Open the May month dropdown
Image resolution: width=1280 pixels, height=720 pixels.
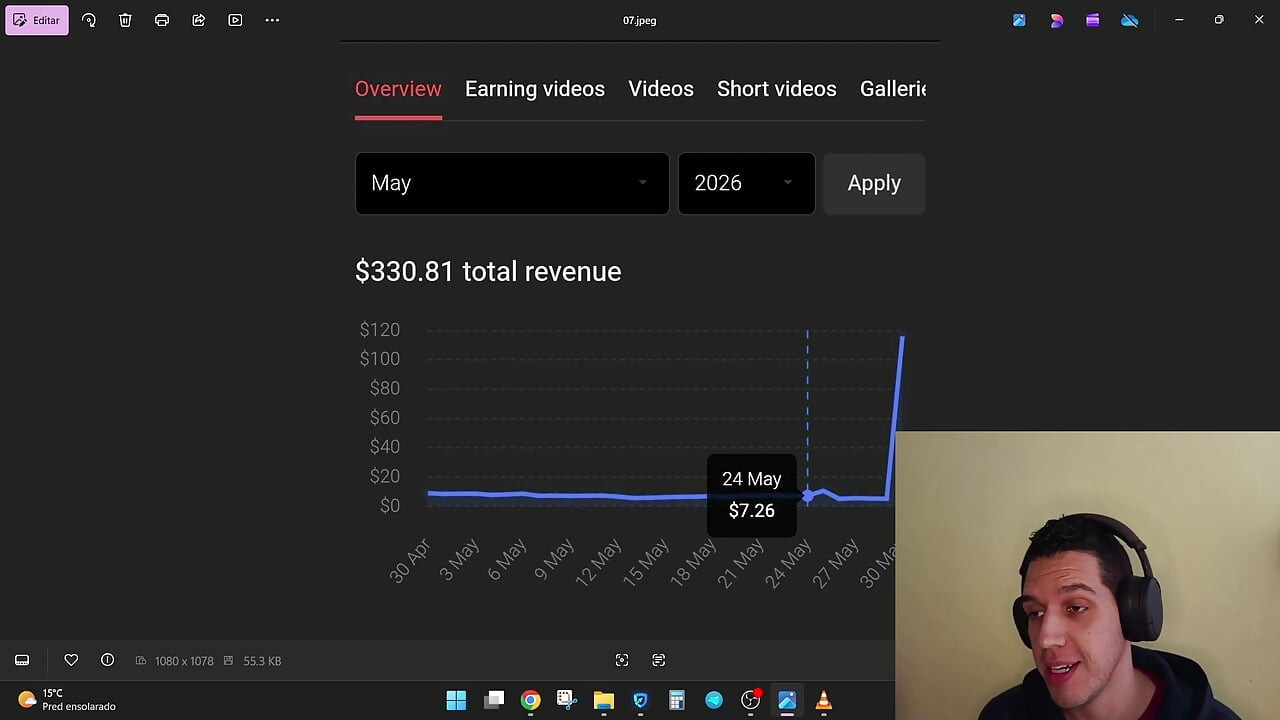512,183
